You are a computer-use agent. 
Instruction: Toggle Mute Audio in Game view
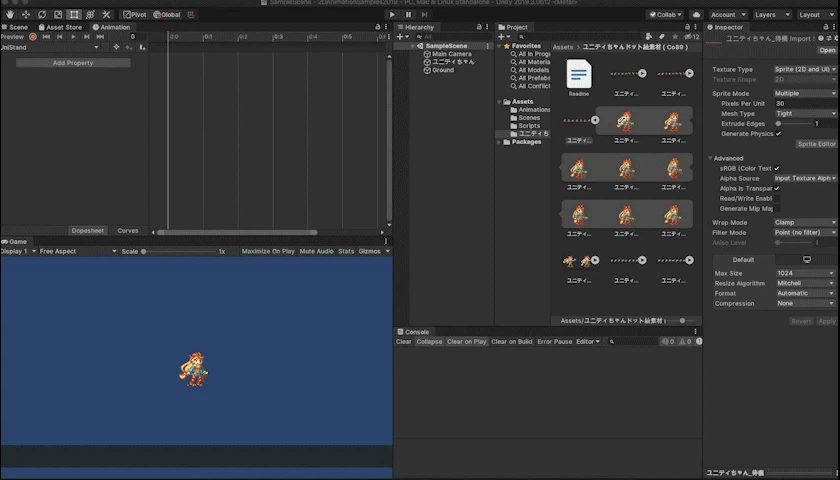pyautogui.click(x=316, y=251)
